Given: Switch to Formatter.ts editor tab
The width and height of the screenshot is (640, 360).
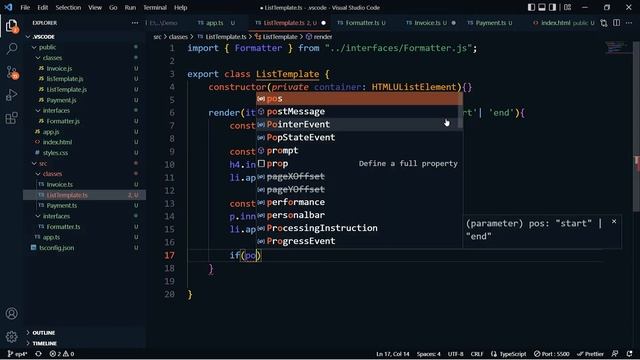Looking at the screenshot, I should tap(362, 23).
